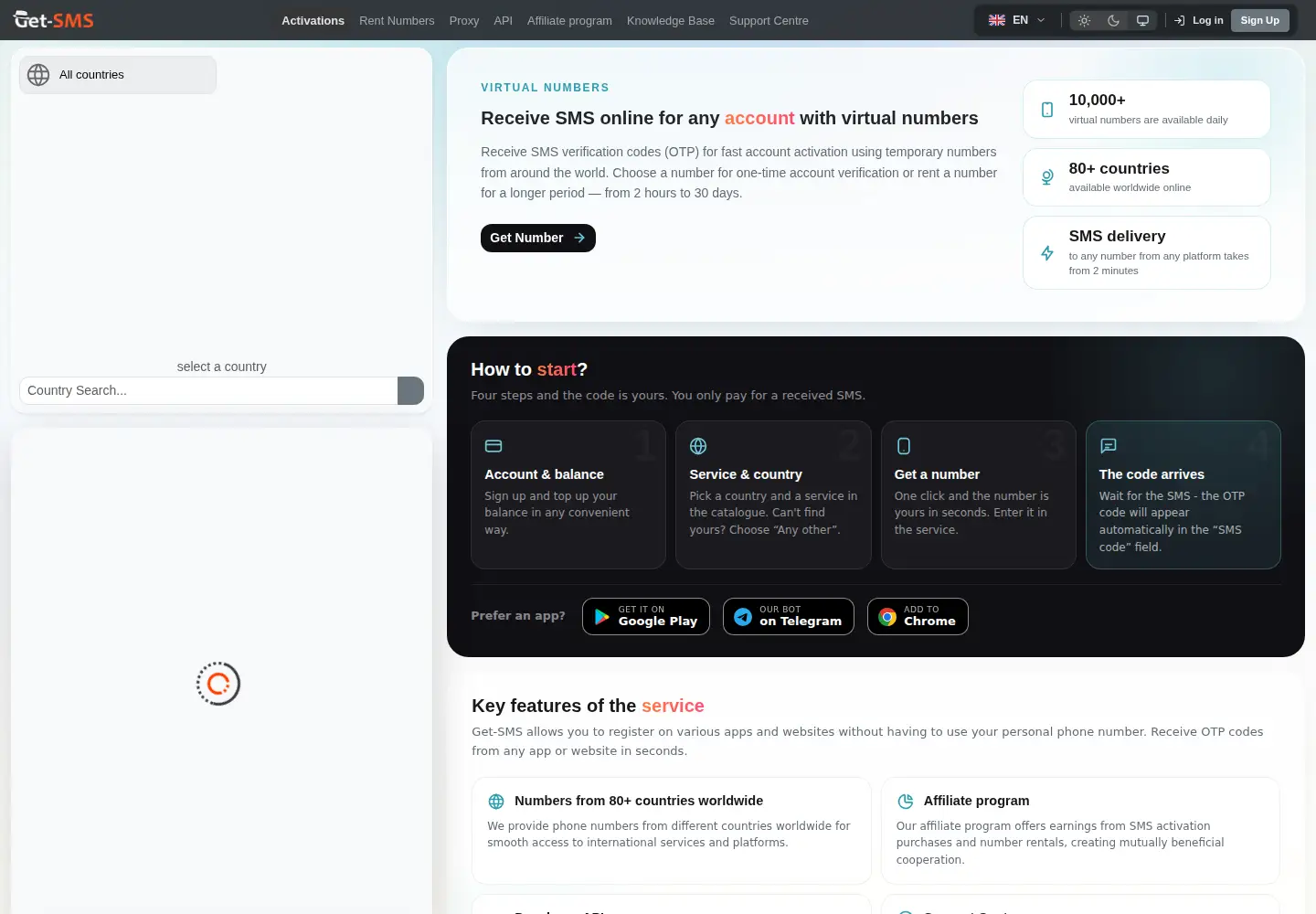Open the Knowledge Base menu item
The width and height of the screenshot is (1316, 914).
tap(671, 20)
